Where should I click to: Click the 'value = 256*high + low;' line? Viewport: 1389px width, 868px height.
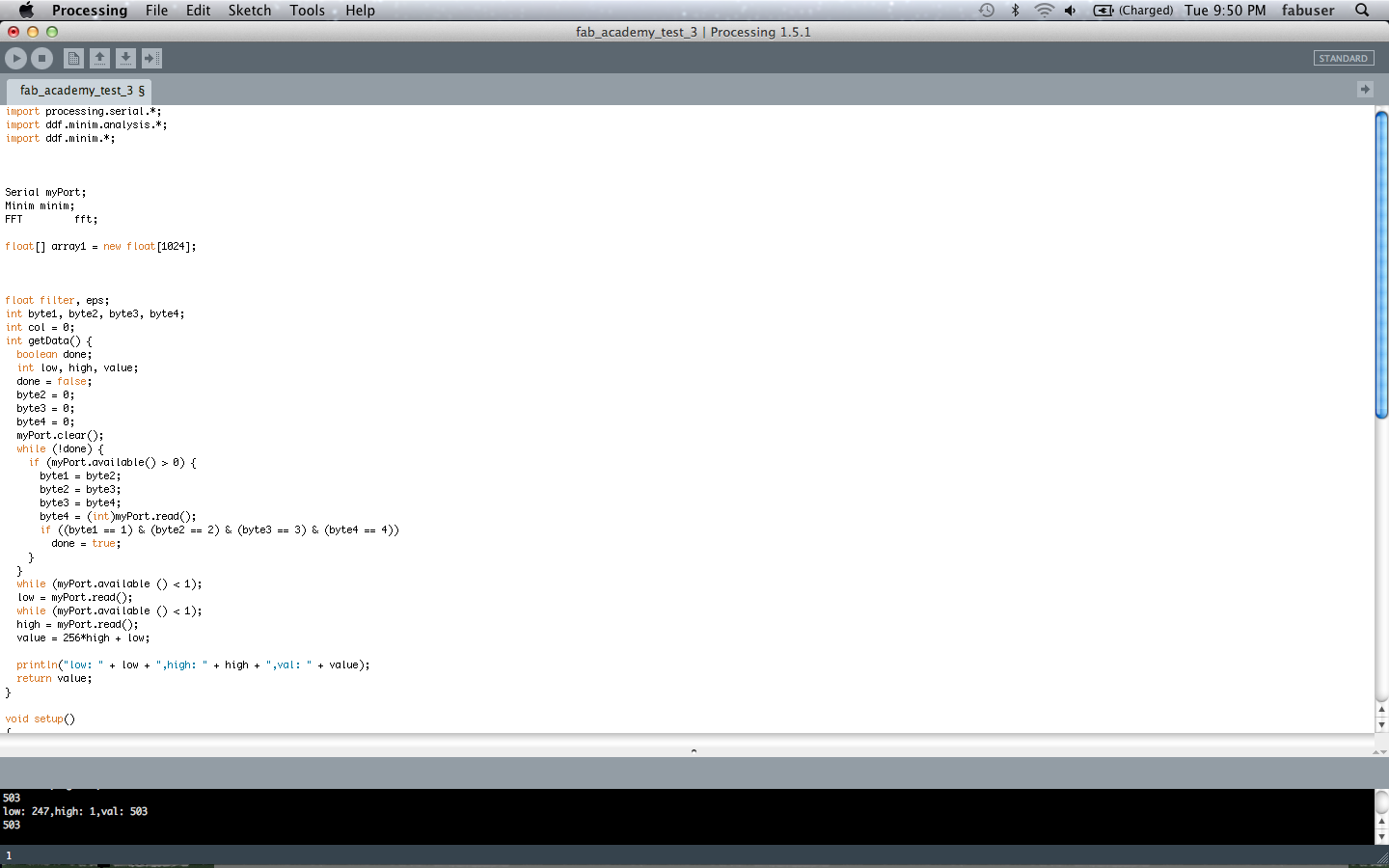point(83,638)
